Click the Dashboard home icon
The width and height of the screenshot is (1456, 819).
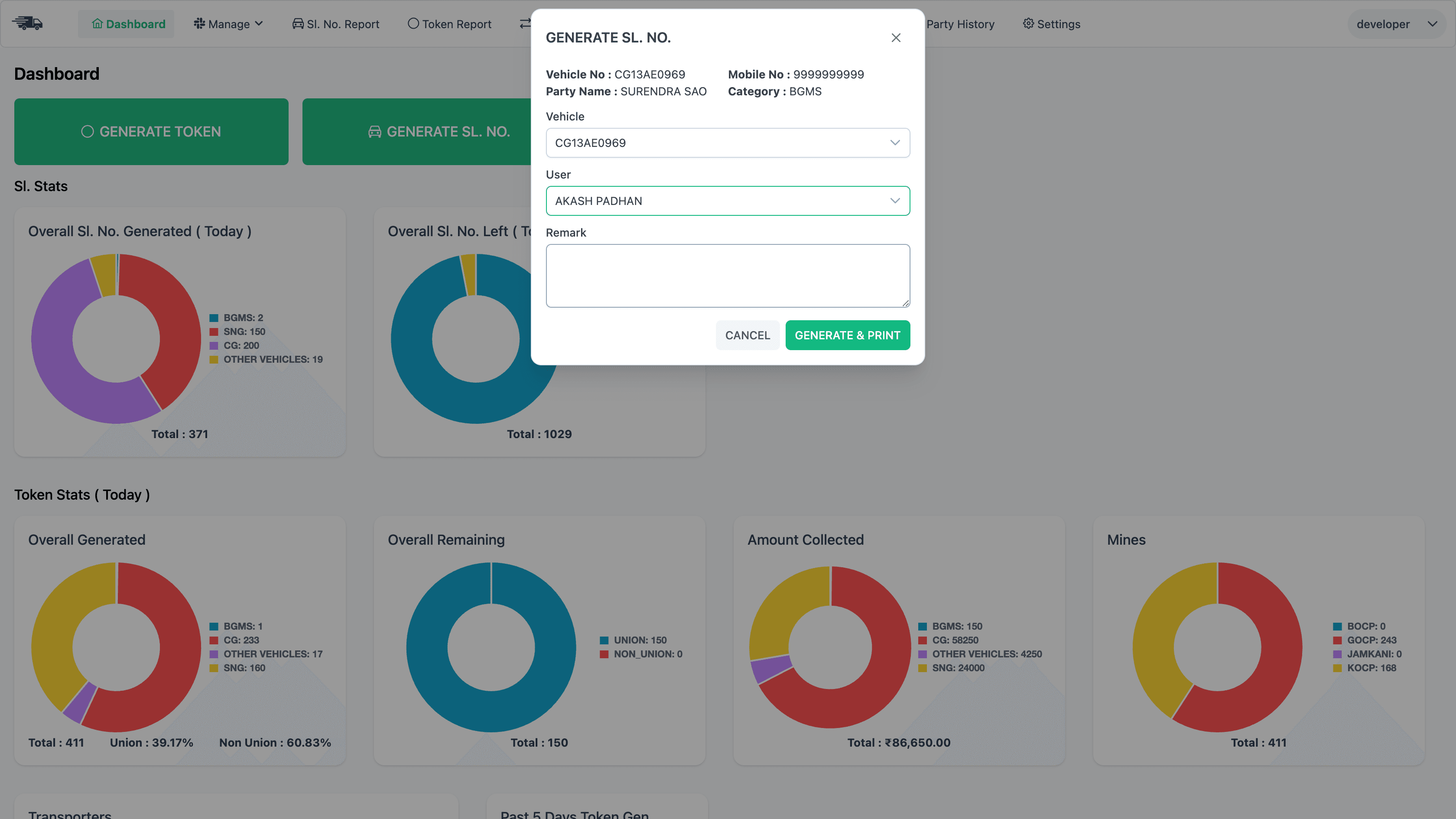(x=97, y=24)
